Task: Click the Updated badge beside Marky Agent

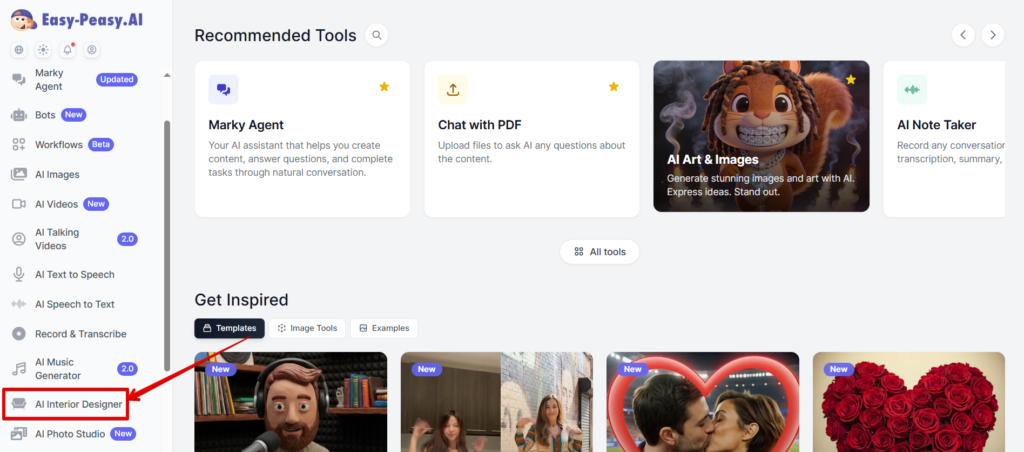Action: [117, 80]
